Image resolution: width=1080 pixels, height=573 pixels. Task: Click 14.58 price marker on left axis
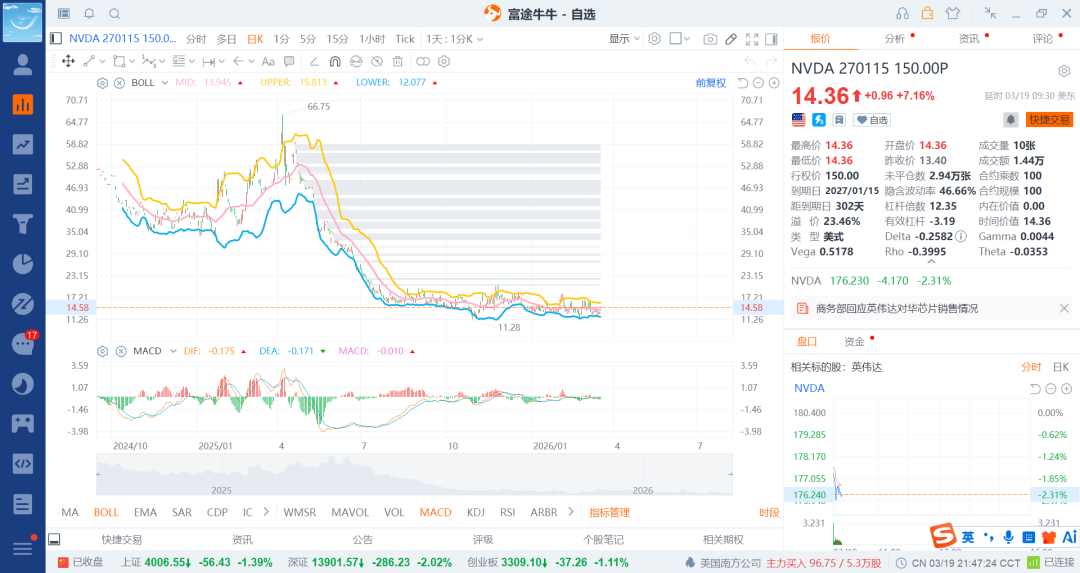77,308
